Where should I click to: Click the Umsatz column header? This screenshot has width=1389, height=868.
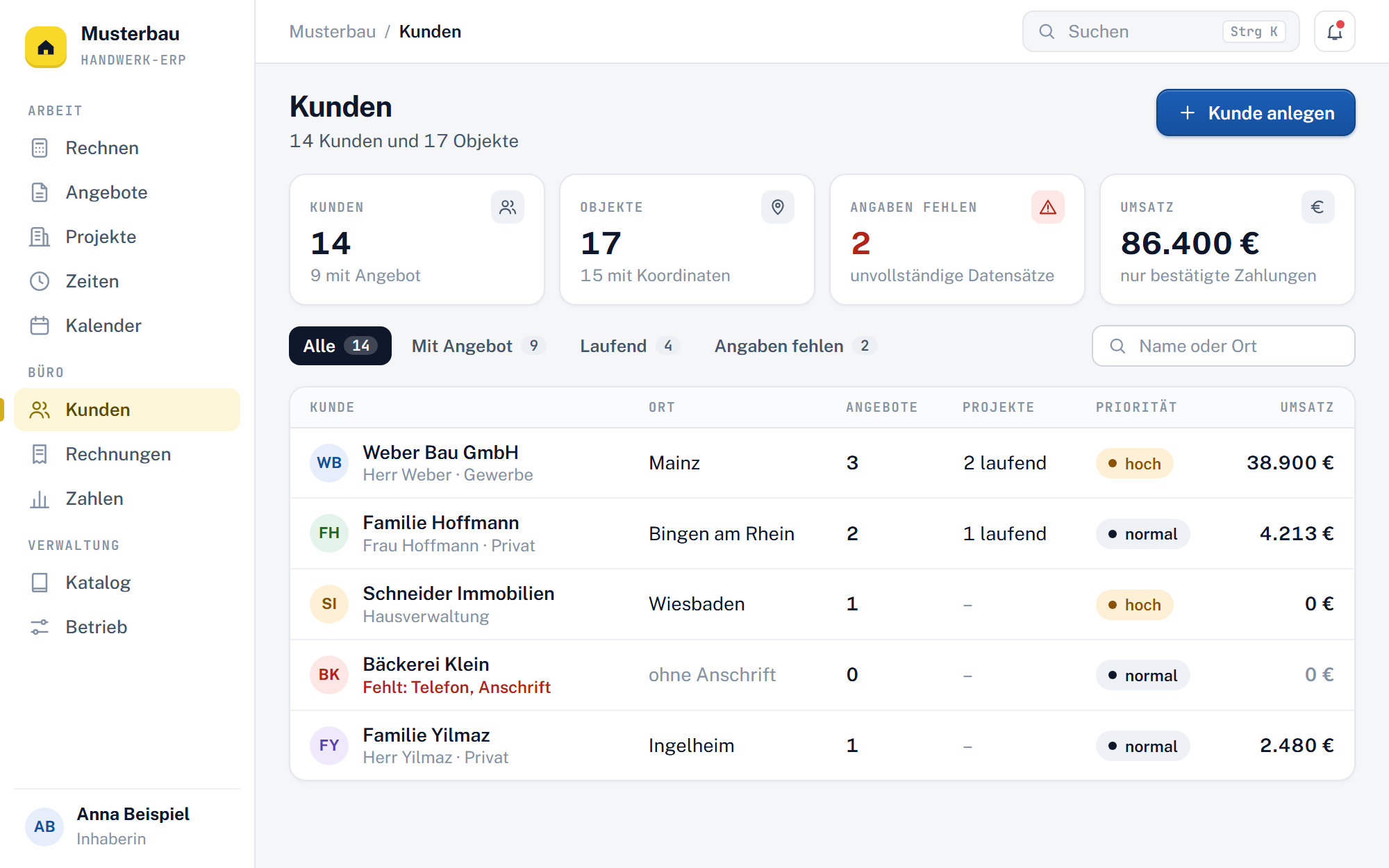tap(1307, 408)
